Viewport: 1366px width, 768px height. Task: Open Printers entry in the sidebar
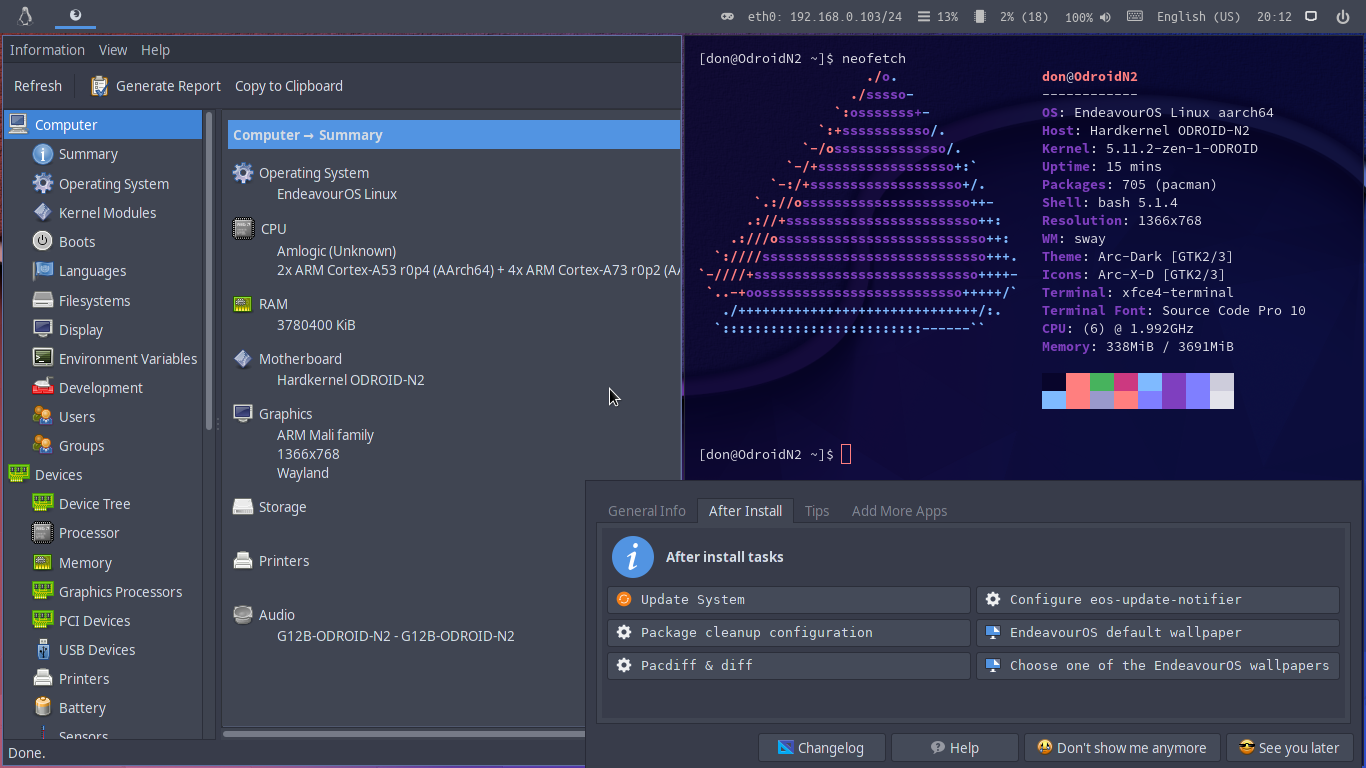(x=84, y=678)
